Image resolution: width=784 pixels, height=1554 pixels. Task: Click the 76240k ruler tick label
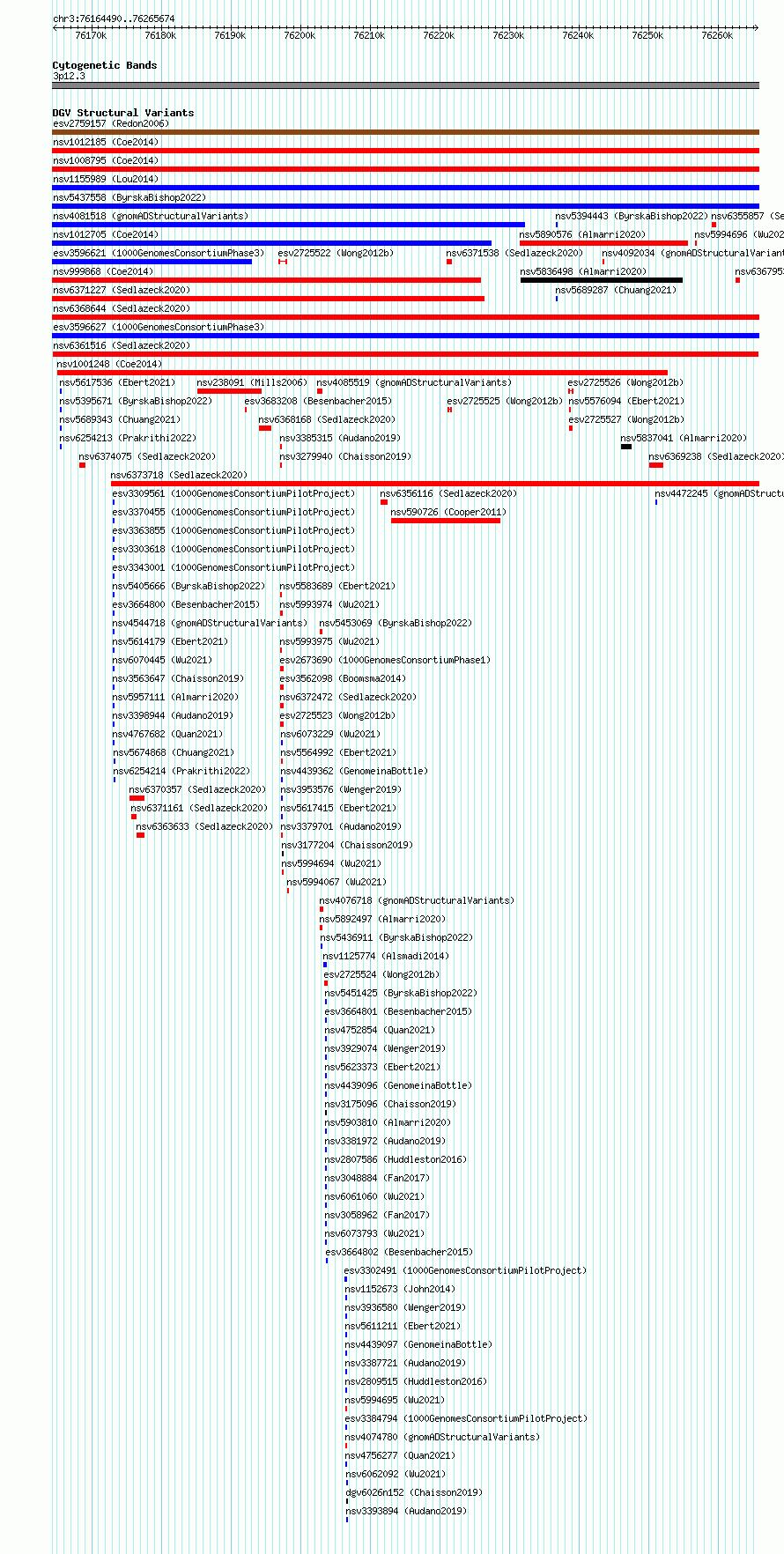578,35
